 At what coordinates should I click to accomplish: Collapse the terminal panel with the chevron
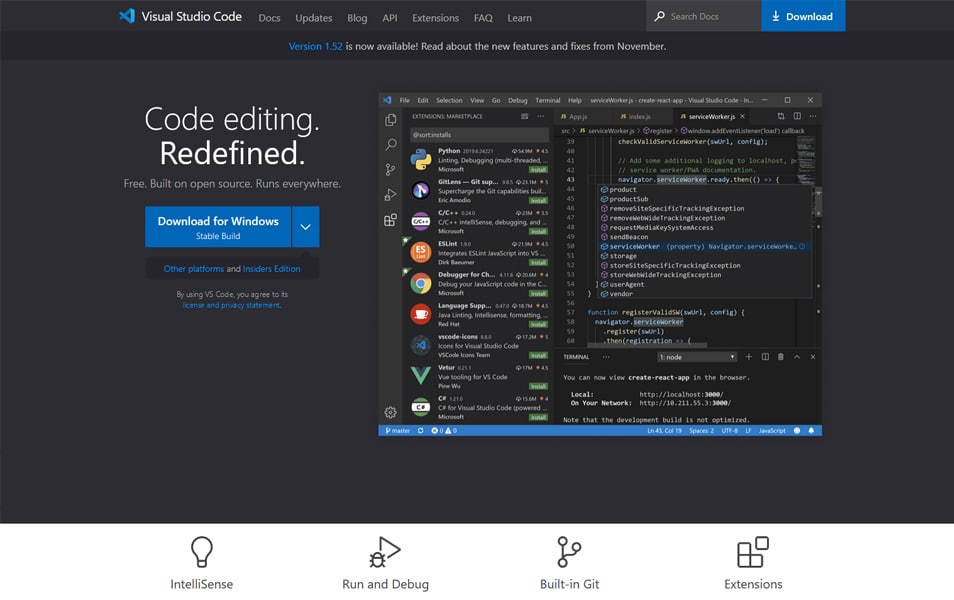coord(797,356)
